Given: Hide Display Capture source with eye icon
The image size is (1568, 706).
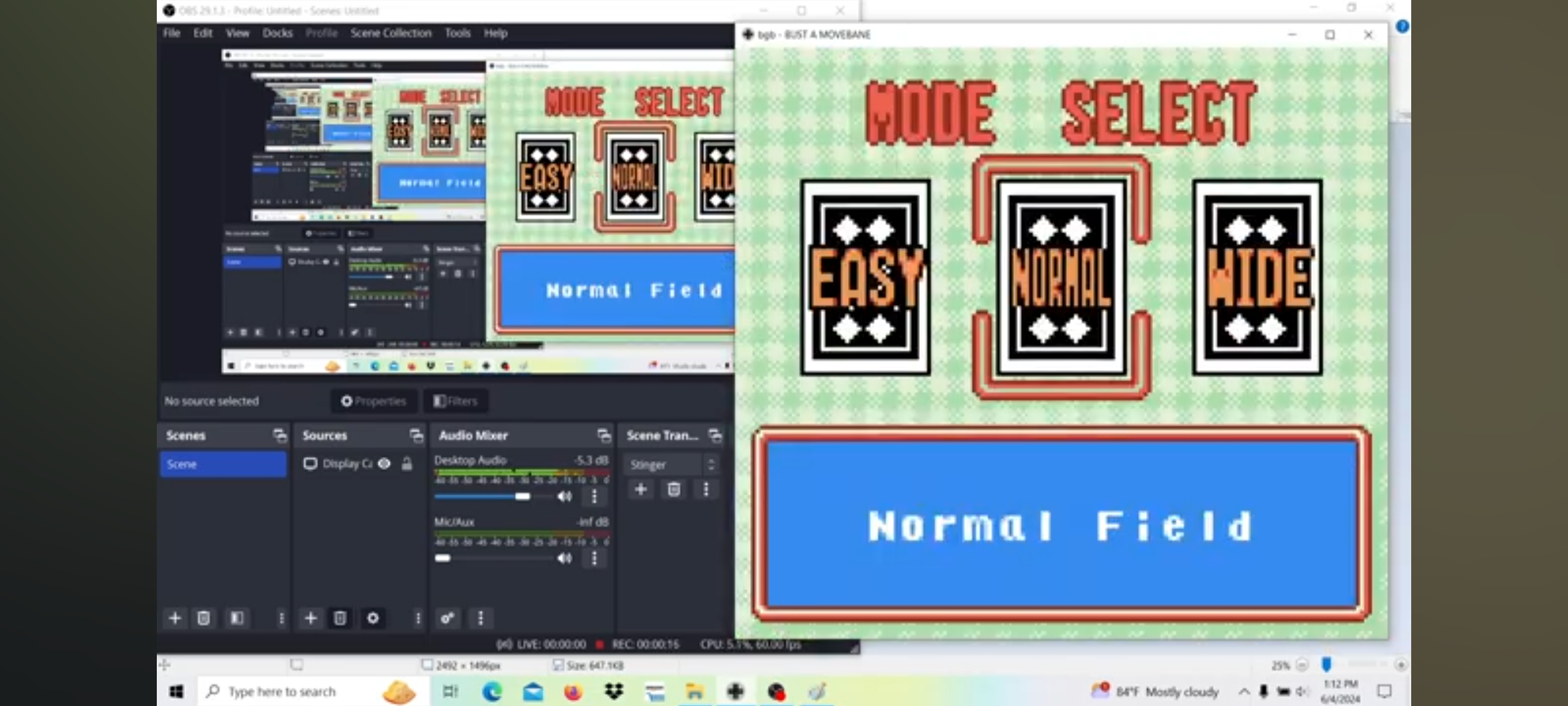Looking at the screenshot, I should click(x=385, y=463).
